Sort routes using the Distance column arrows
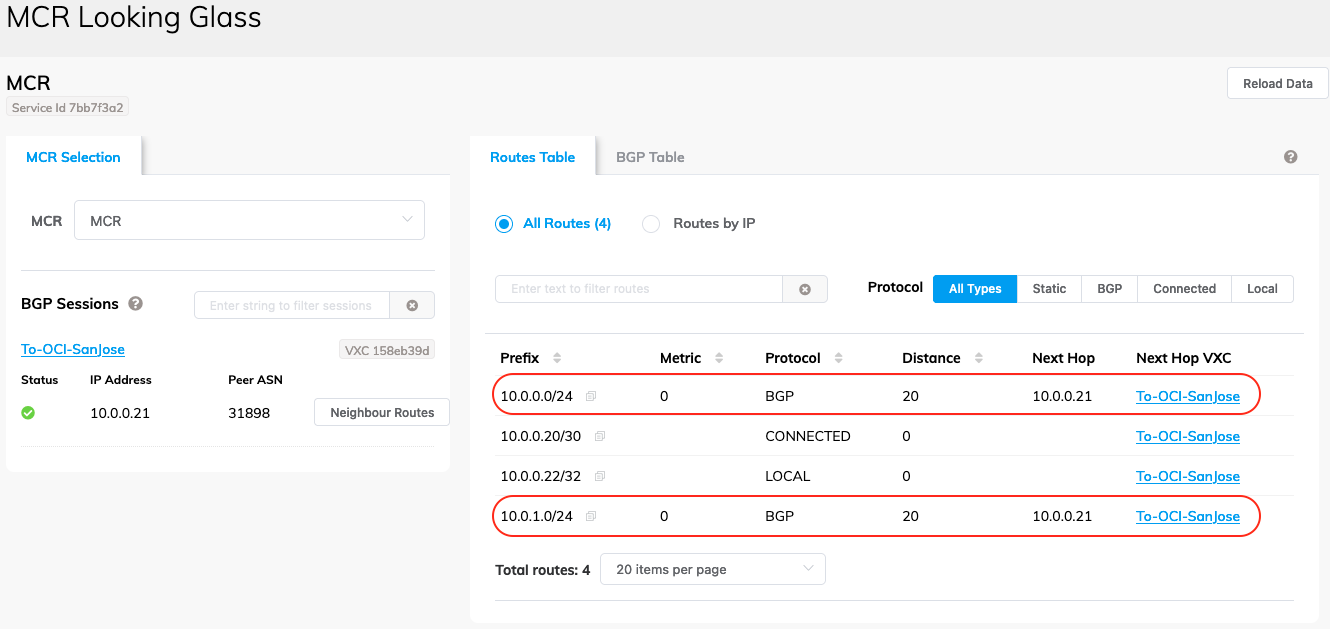The height and width of the screenshot is (629, 1330). (x=978, y=358)
